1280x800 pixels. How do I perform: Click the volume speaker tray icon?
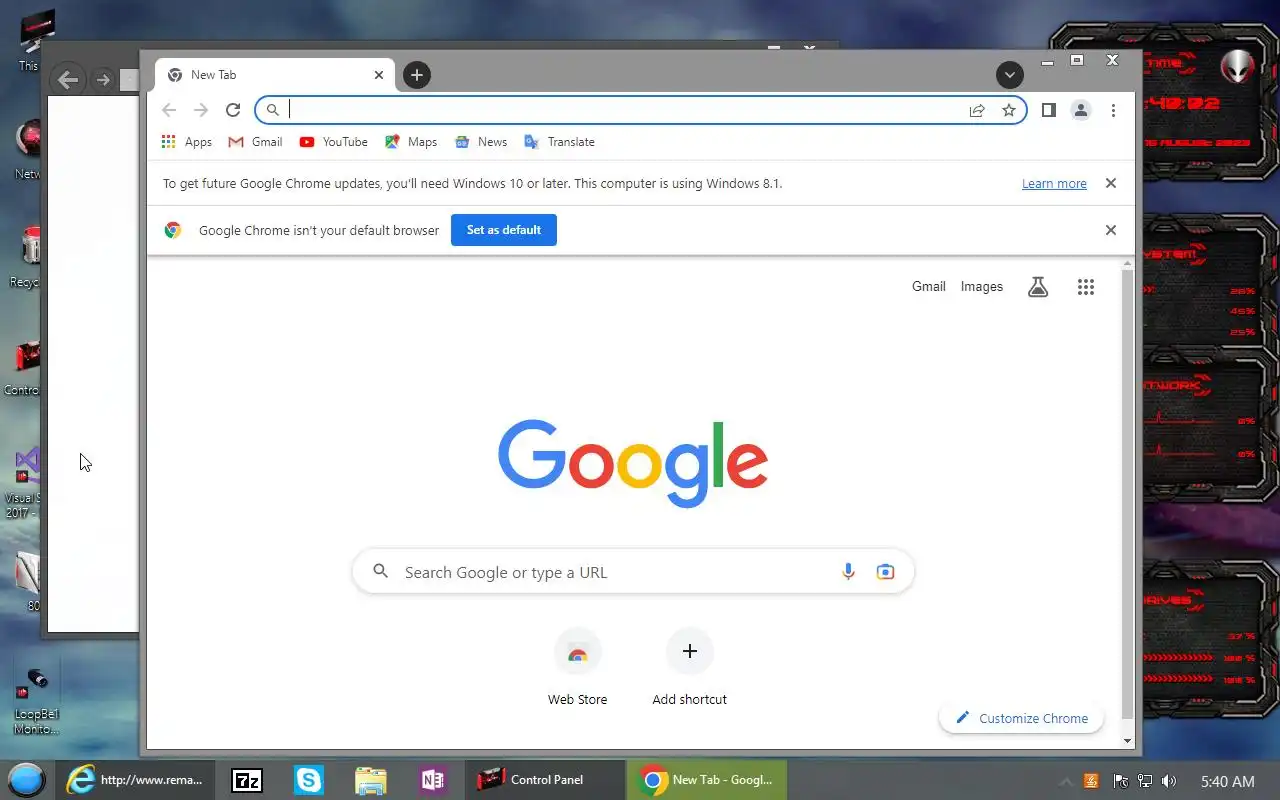(1169, 781)
